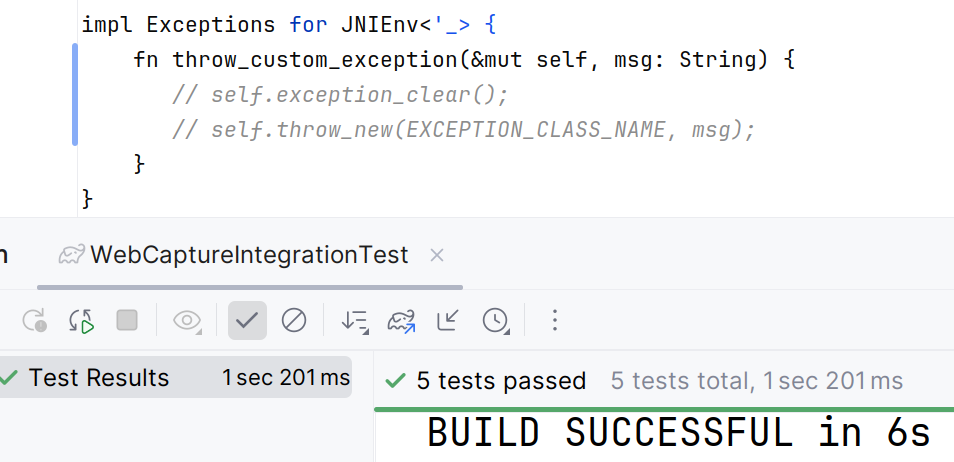The image size is (954, 462).
Task: Toggle Show Ignored tests filter
Action: click(x=294, y=320)
